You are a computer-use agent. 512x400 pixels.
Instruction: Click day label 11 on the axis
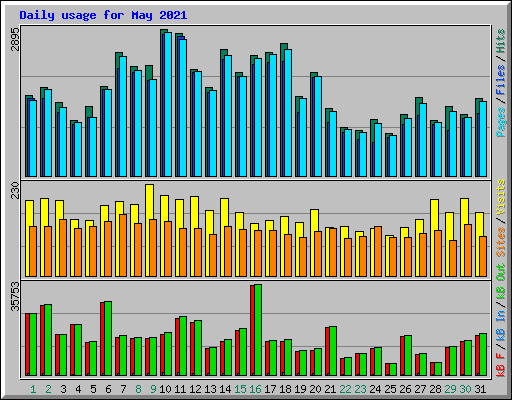(x=180, y=389)
